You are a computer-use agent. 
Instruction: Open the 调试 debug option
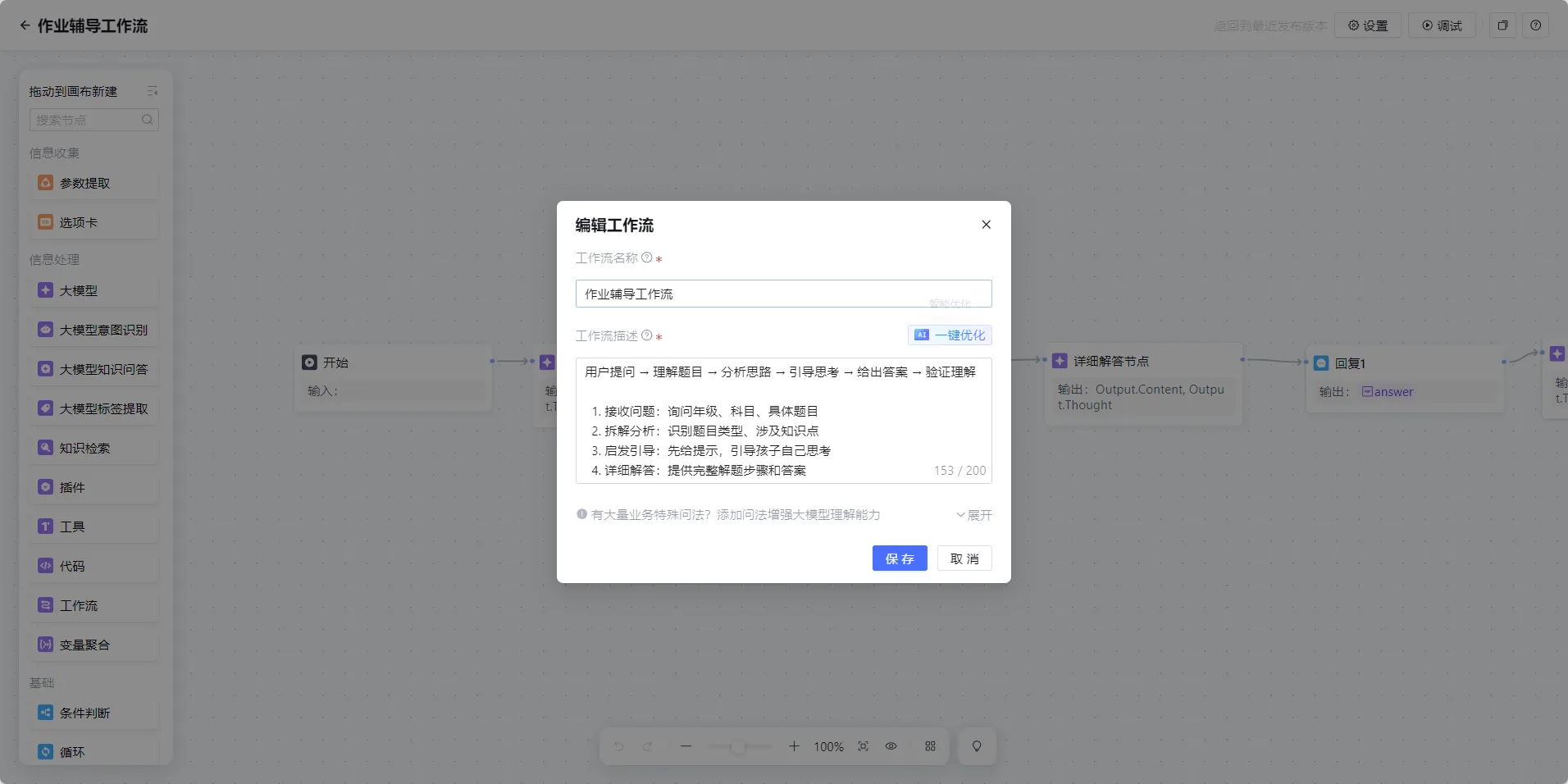click(1442, 25)
